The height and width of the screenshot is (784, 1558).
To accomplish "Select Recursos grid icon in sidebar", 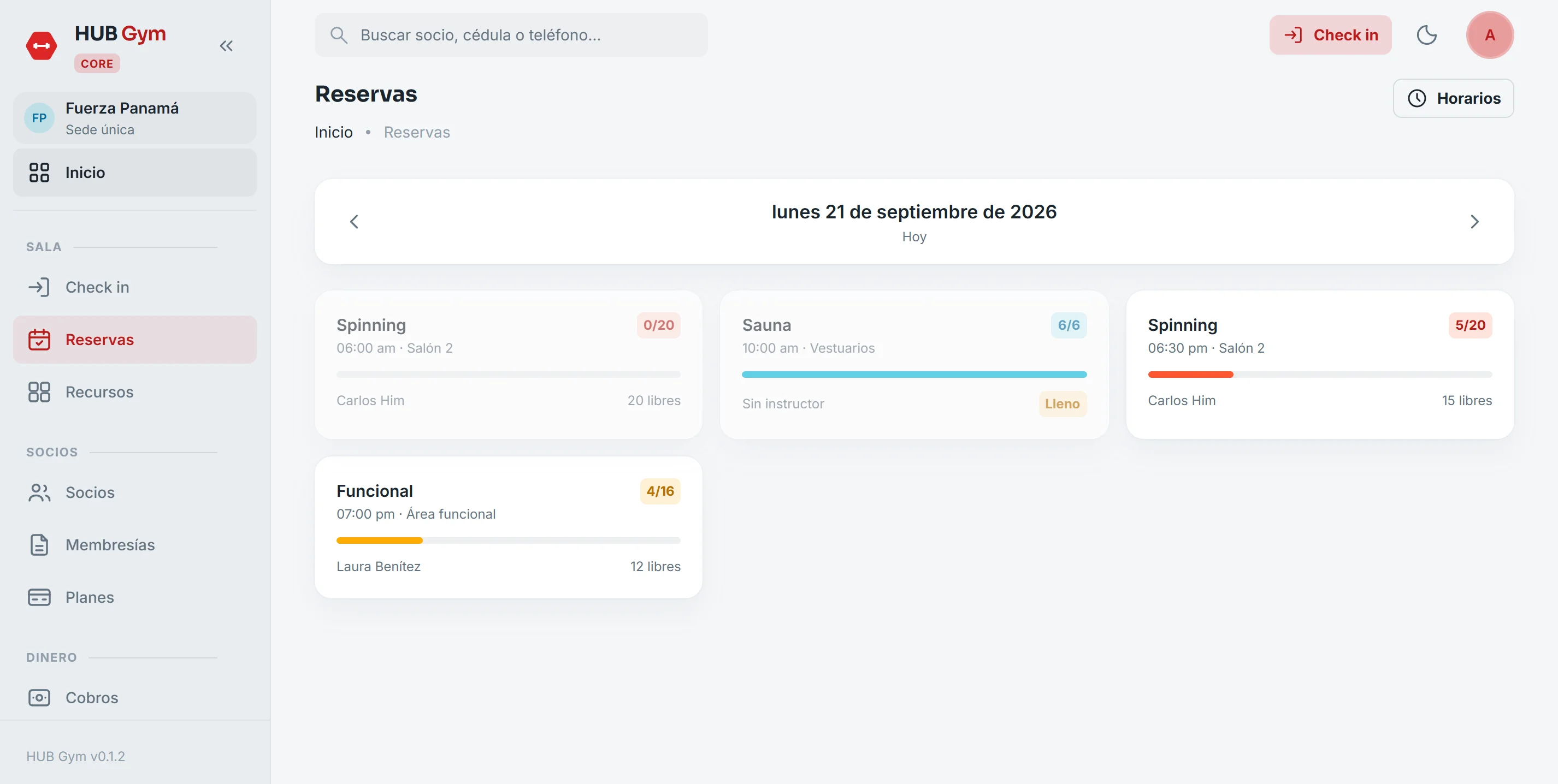I will pos(39,391).
